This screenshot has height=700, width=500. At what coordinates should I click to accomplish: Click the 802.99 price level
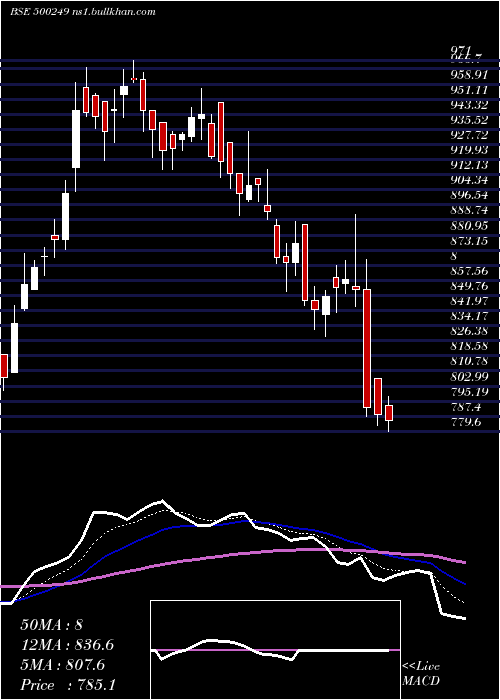click(469, 376)
